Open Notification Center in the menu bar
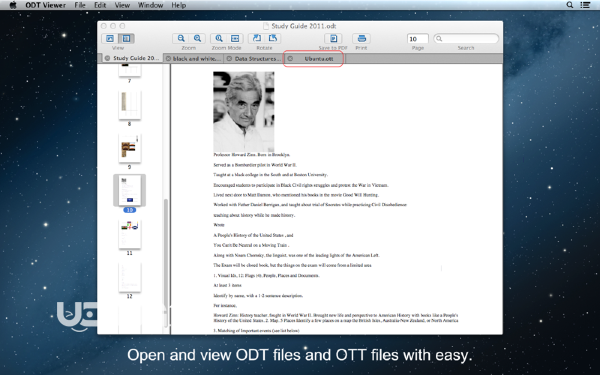600x375 pixels. pos(585,5)
